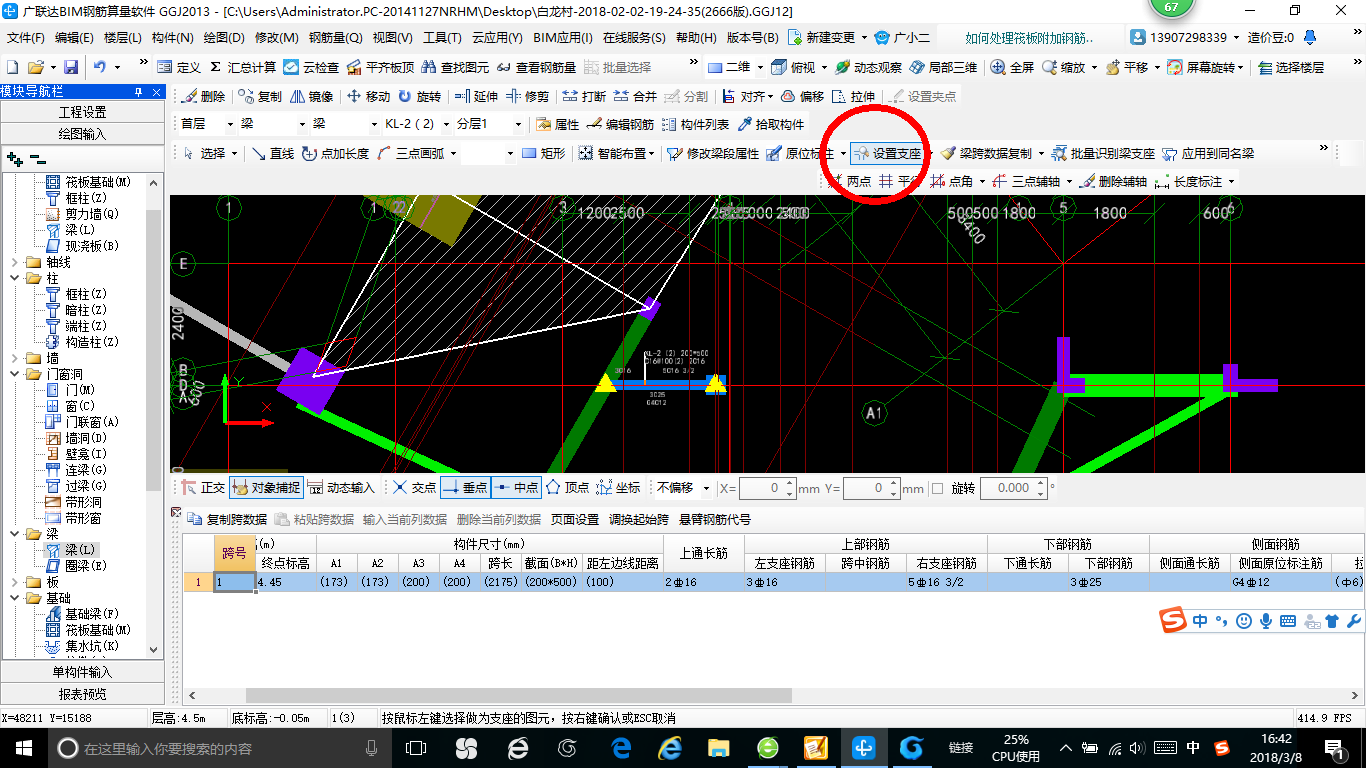Run 汇总计算 summary calculation
The height and width of the screenshot is (768, 1366).
point(243,67)
